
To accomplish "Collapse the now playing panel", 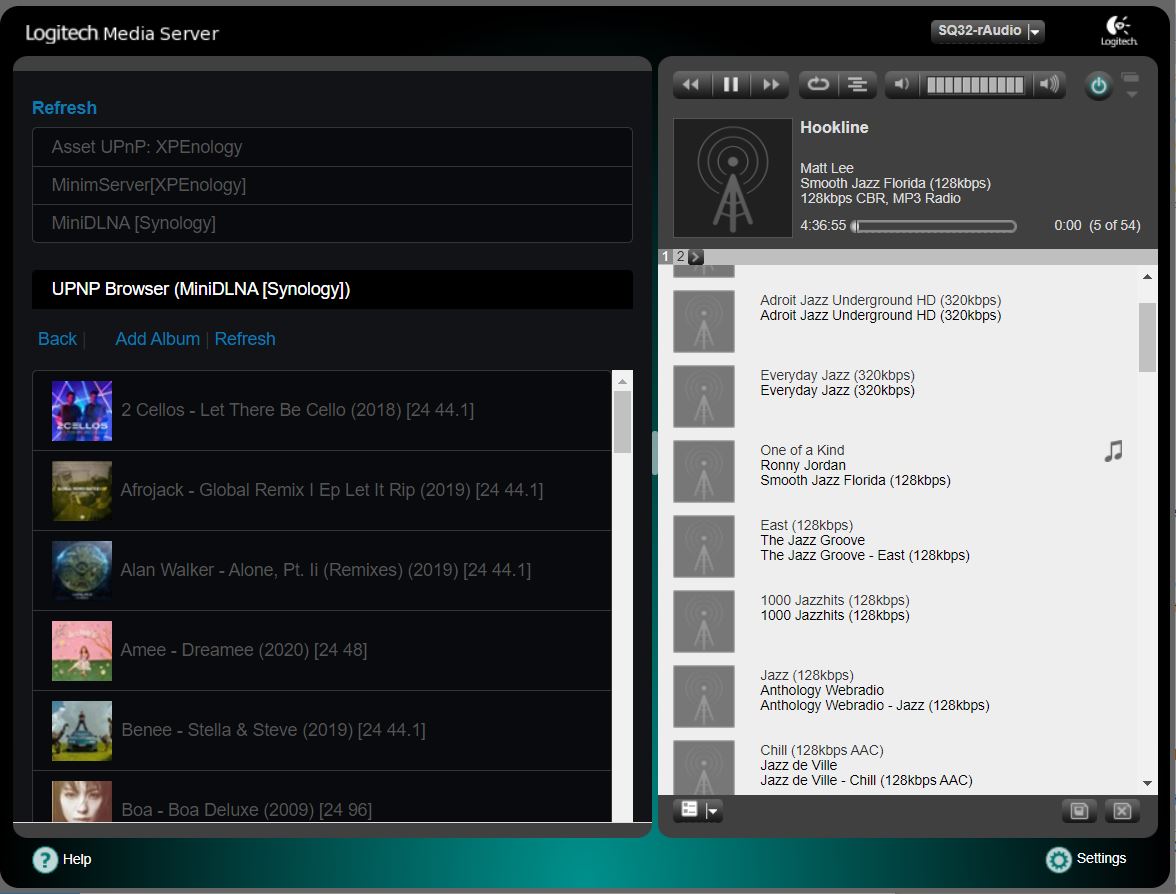I will (x=1130, y=85).
